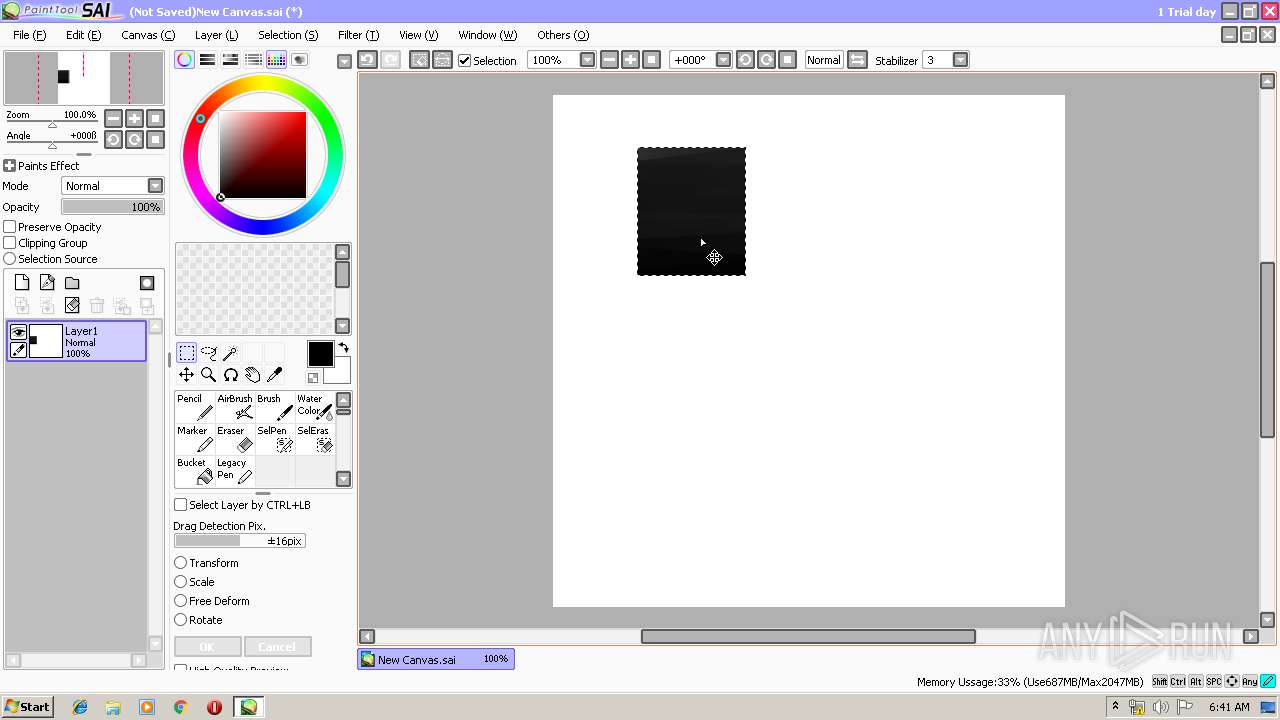
Task: Select the Rotate view tool
Action: coord(231,375)
